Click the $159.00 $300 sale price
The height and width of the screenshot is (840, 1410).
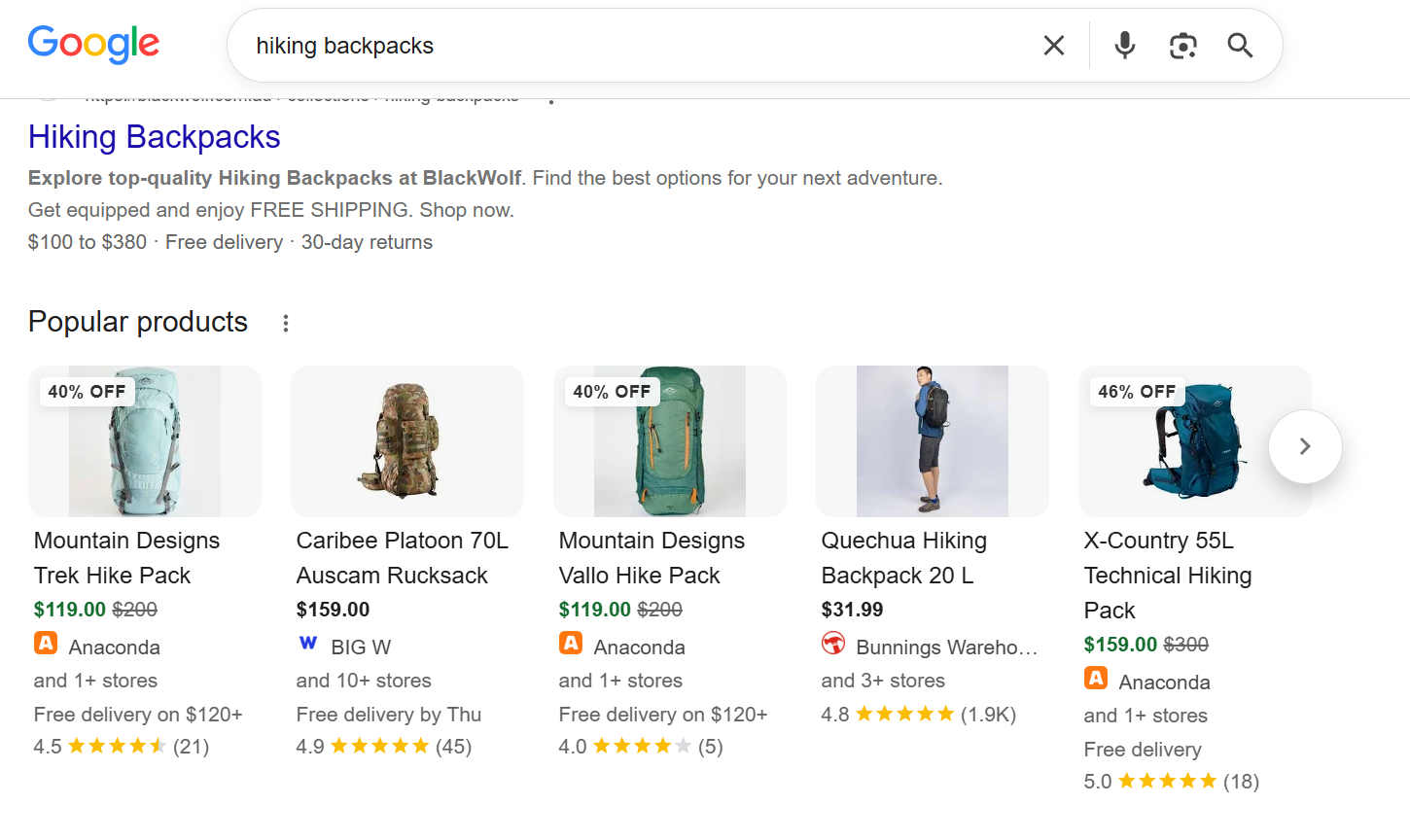pyautogui.click(x=1146, y=645)
